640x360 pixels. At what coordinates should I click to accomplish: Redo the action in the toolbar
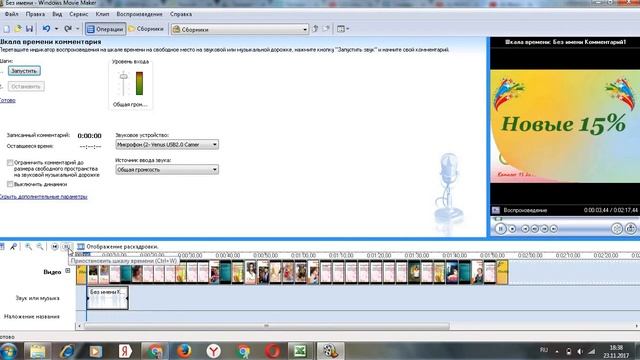[68, 29]
